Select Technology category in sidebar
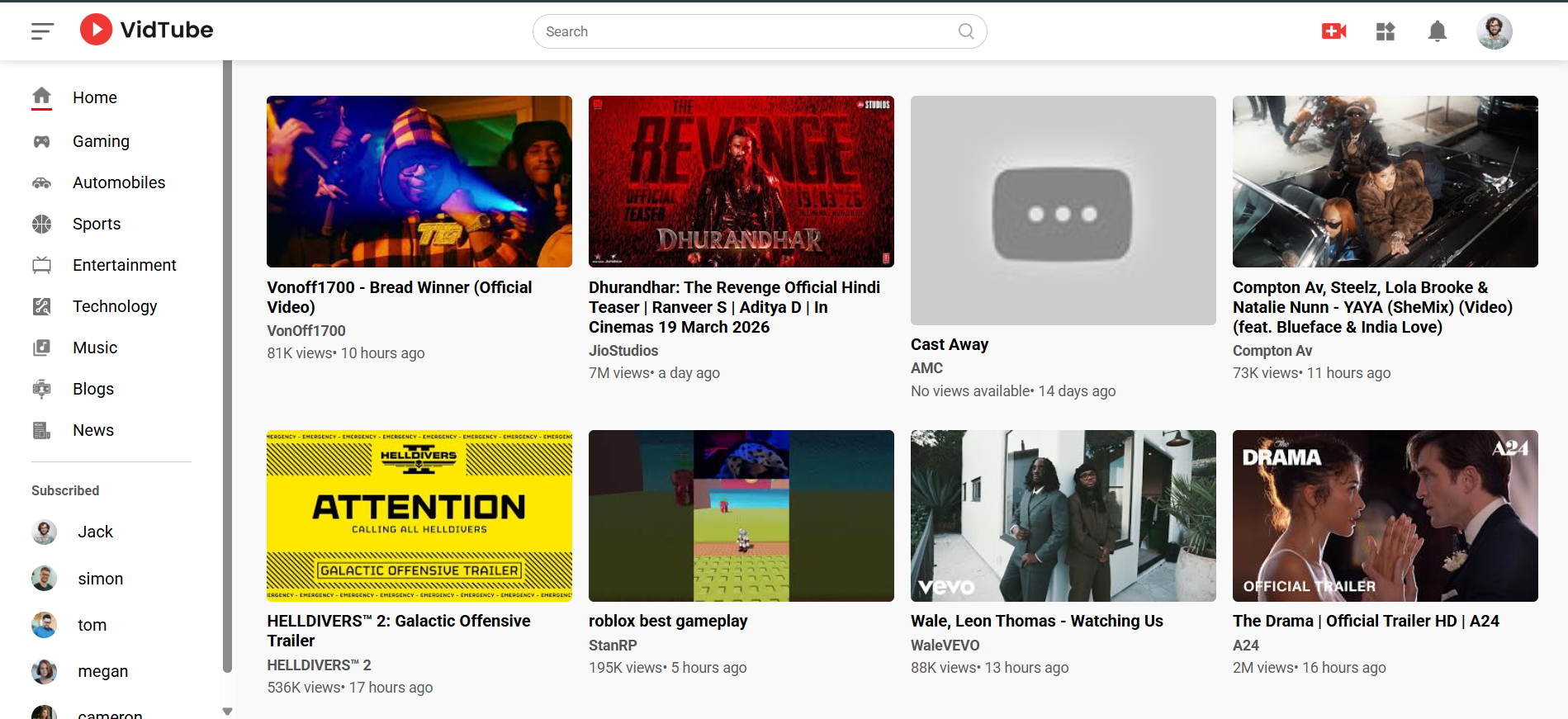Viewport: 1568px width, 719px height. tap(114, 306)
